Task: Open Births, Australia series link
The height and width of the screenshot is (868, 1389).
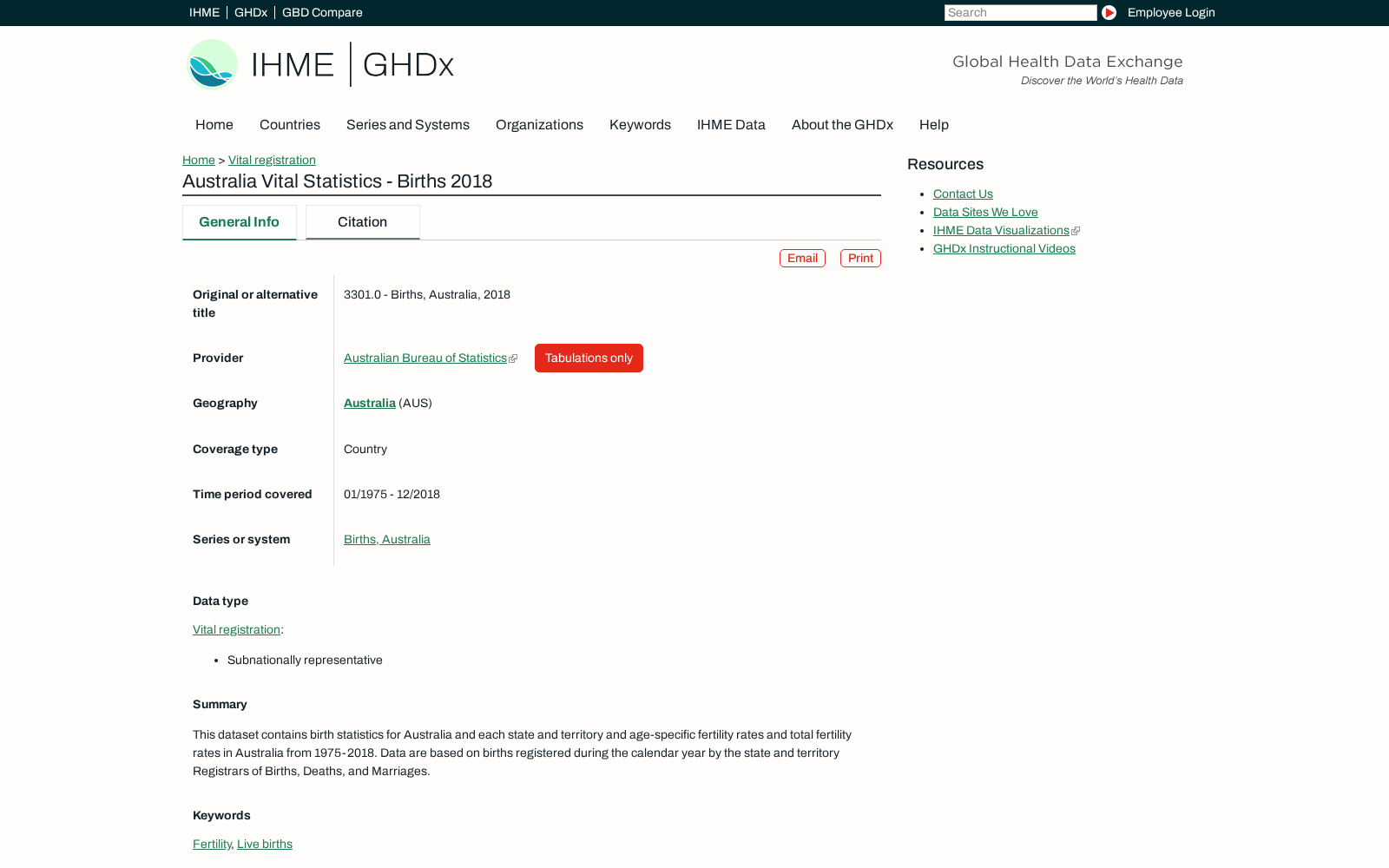Action: point(387,540)
